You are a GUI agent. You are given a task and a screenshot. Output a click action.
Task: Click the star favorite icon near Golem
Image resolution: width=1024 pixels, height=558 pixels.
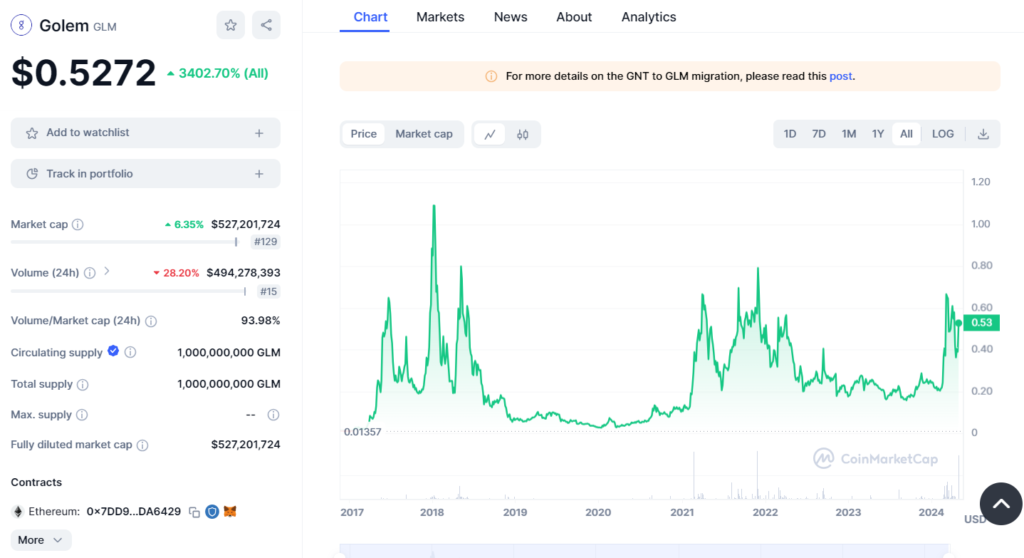pos(231,25)
